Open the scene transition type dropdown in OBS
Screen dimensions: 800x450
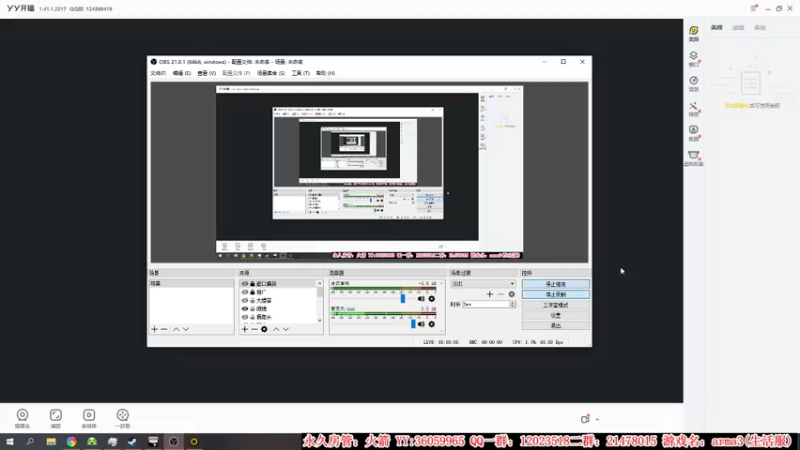point(483,284)
